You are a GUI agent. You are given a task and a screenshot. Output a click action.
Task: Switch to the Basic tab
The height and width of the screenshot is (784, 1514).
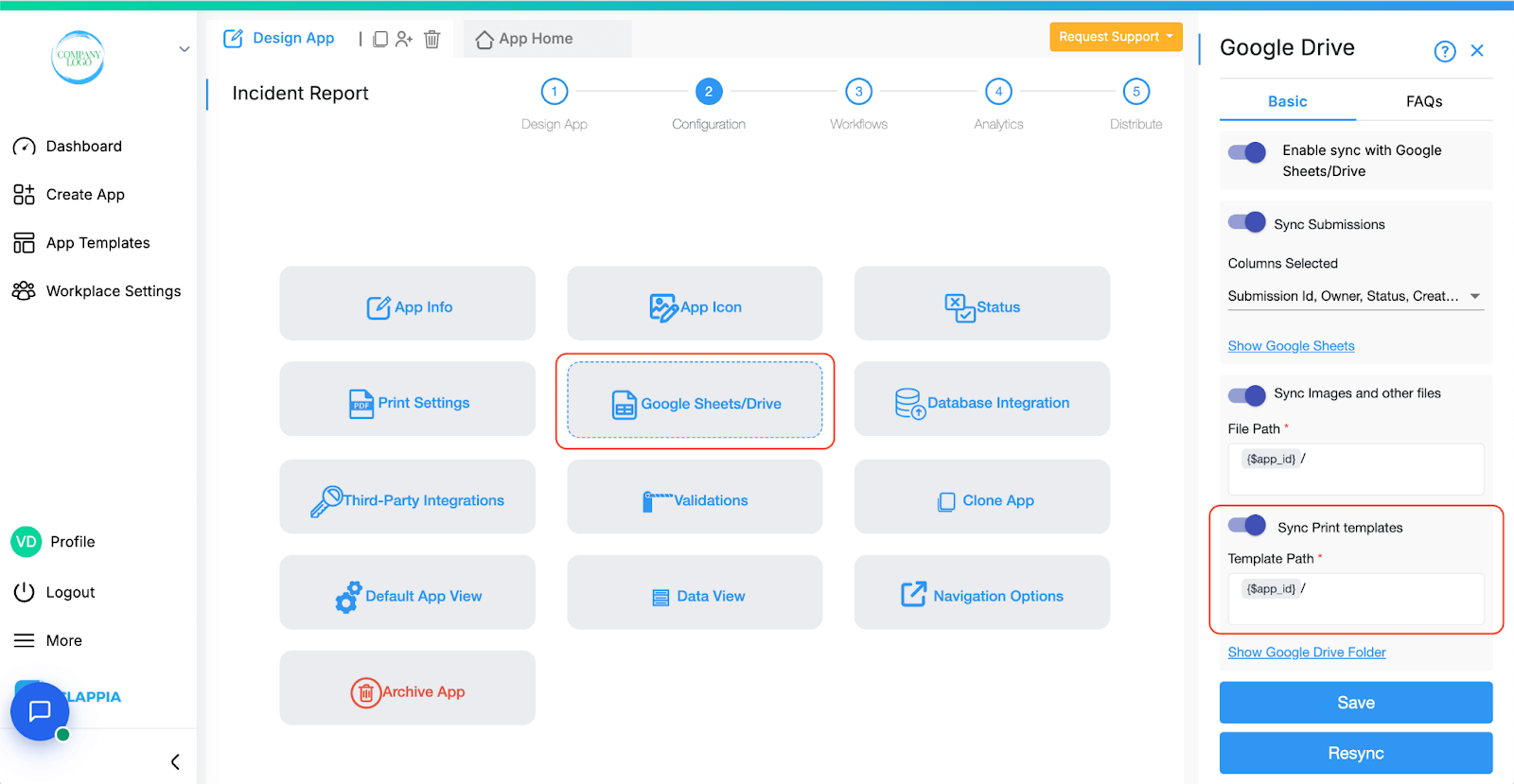[x=1288, y=101]
